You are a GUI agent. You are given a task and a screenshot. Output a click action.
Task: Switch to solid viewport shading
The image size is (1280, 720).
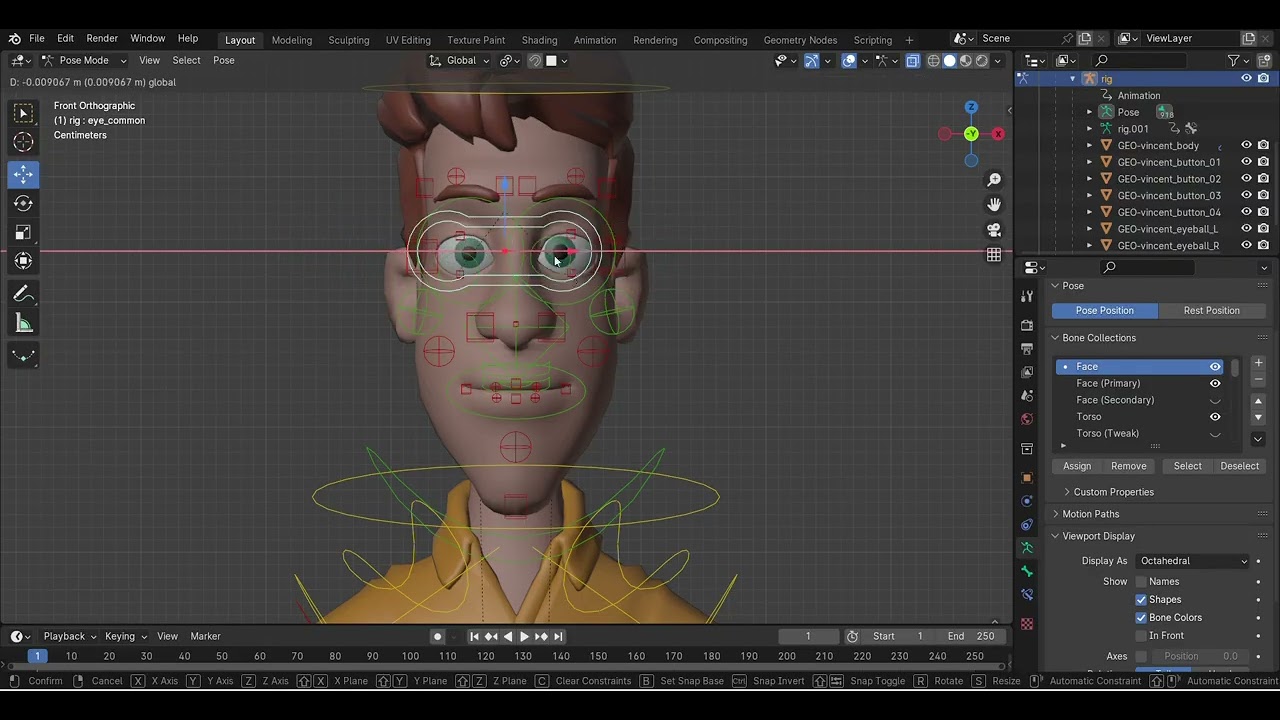[x=950, y=61]
